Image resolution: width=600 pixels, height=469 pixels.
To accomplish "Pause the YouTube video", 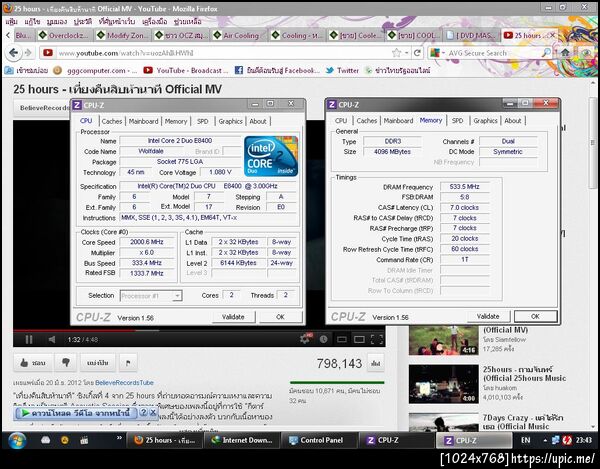I will coord(29,339).
